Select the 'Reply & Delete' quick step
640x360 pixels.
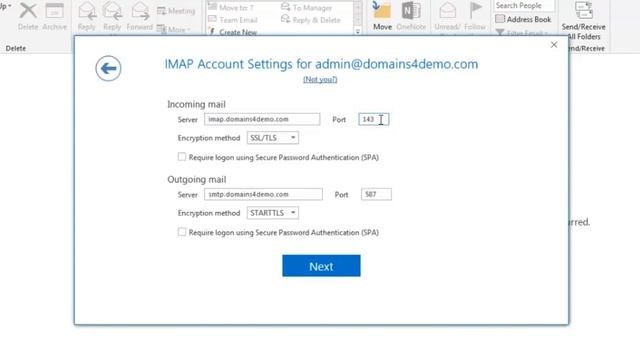click(311, 20)
